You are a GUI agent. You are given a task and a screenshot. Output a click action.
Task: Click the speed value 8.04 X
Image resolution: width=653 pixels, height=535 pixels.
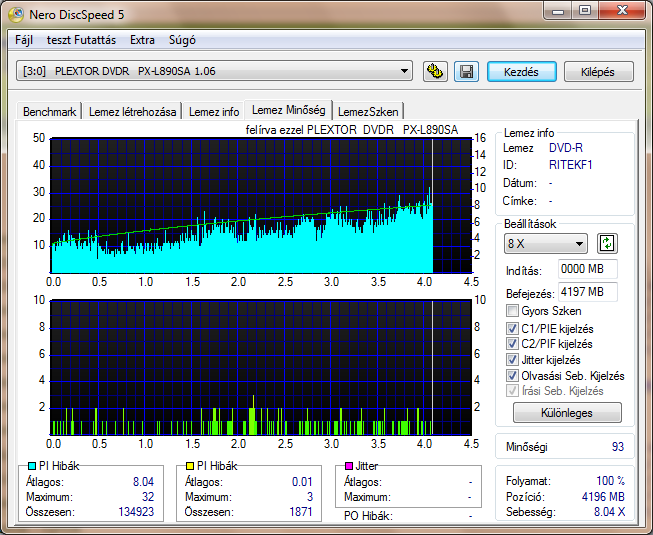pos(609,512)
